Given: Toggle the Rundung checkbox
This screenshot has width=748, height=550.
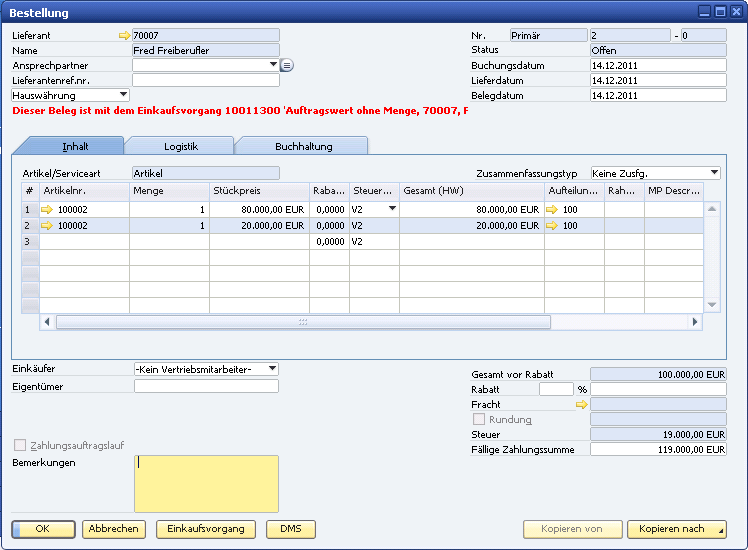Looking at the screenshot, I should [x=479, y=420].
